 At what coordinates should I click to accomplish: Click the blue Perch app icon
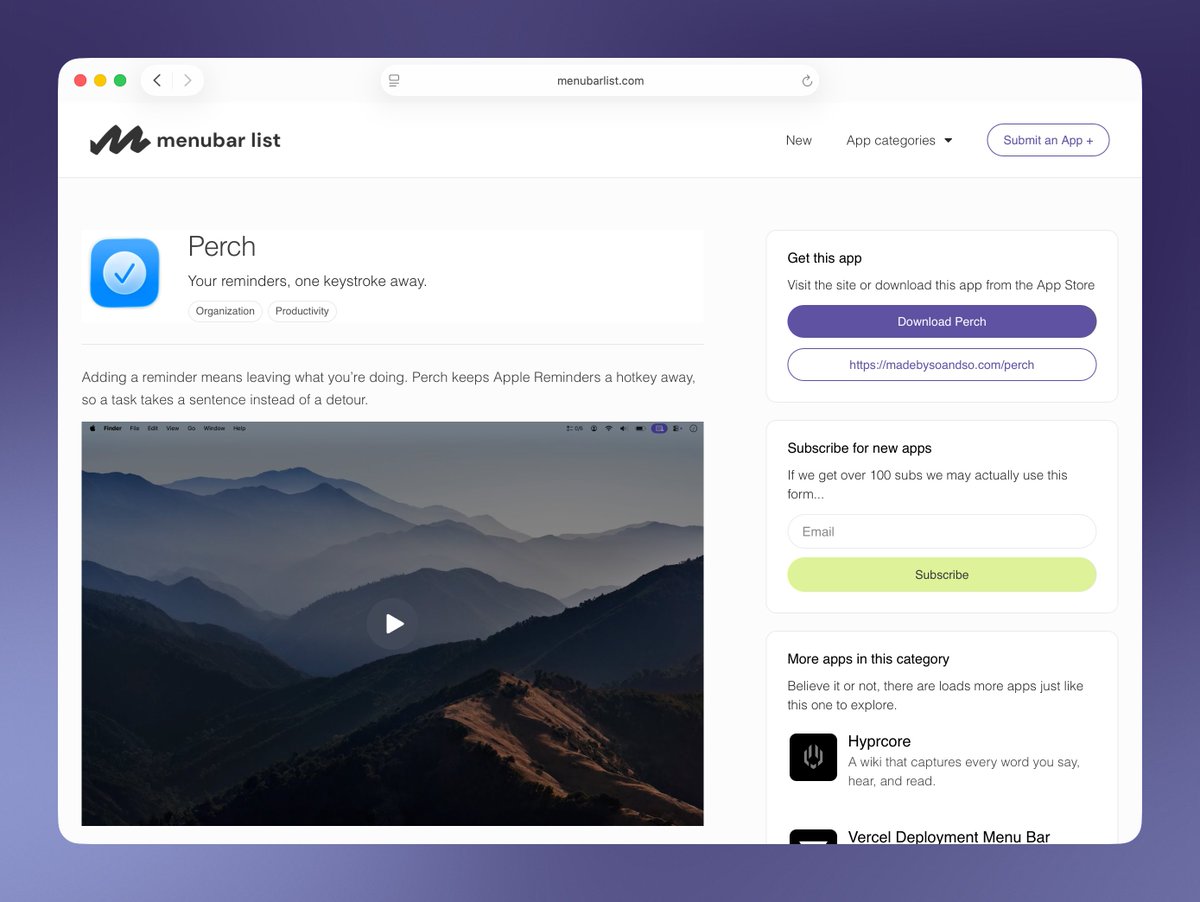(x=125, y=272)
